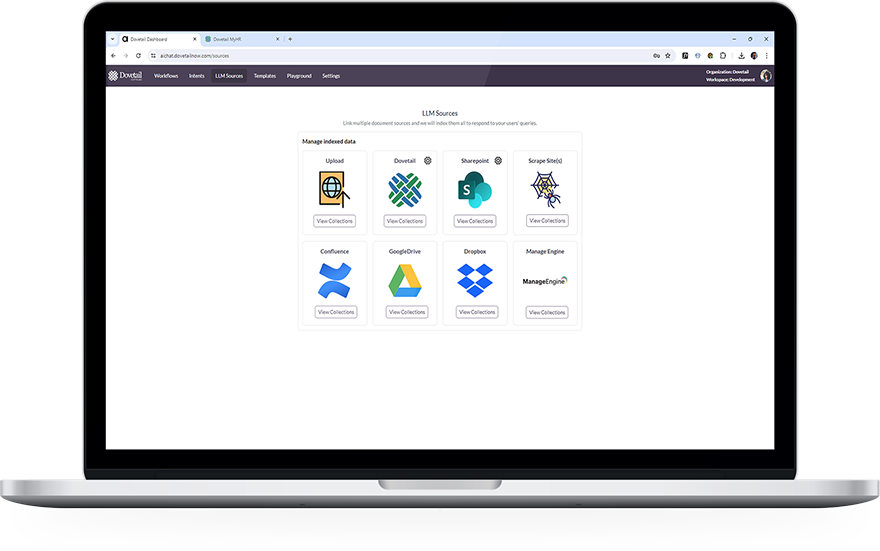The width and height of the screenshot is (880, 551).
Task: Click the ManageEngine logo
Action: 545,281
